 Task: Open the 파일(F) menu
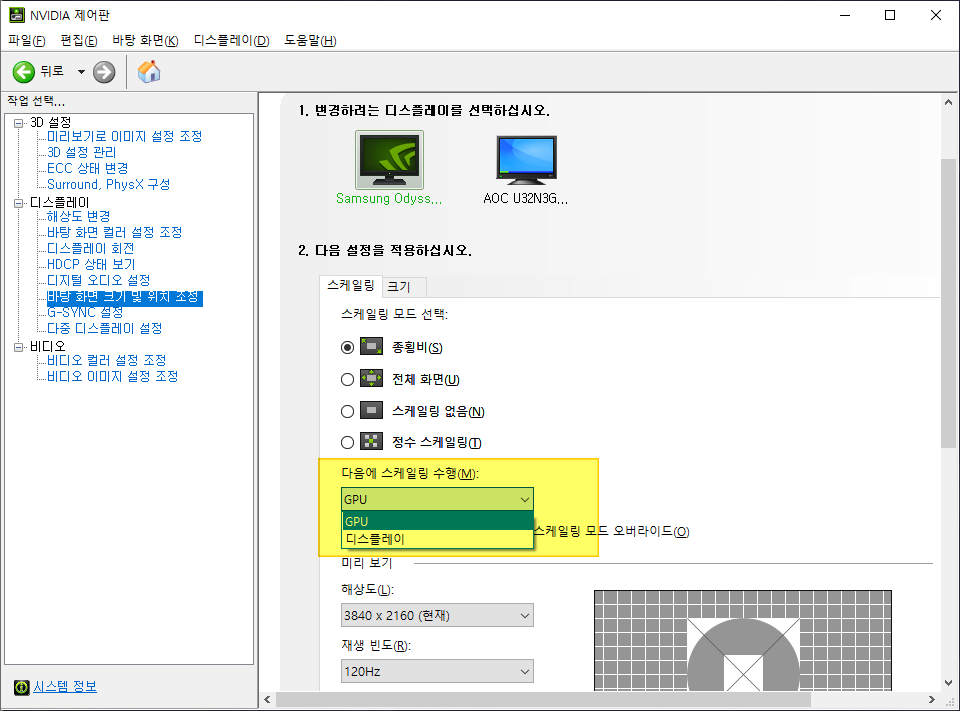click(27, 40)
